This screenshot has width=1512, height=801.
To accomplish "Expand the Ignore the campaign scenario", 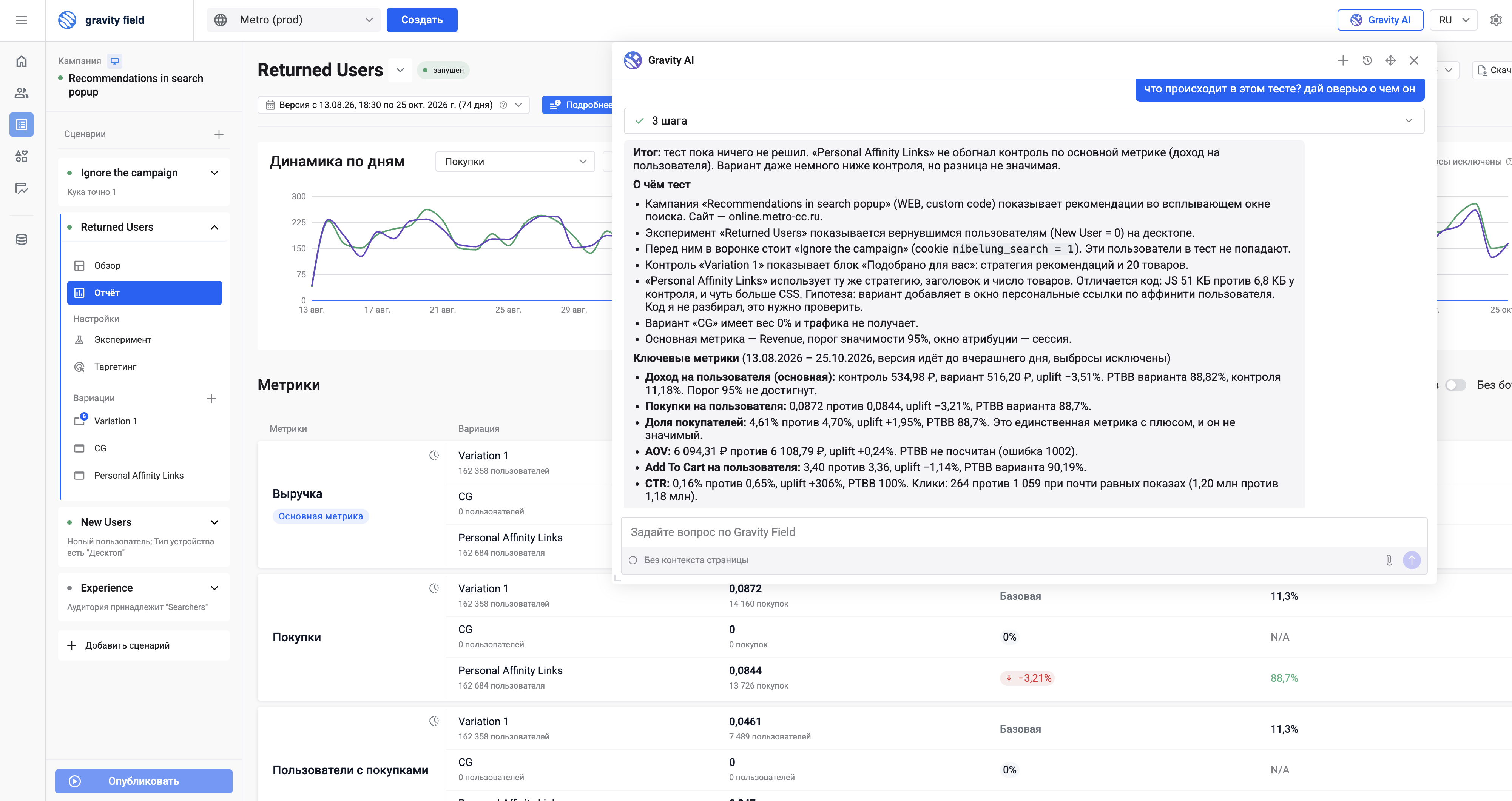I will 214,173.
